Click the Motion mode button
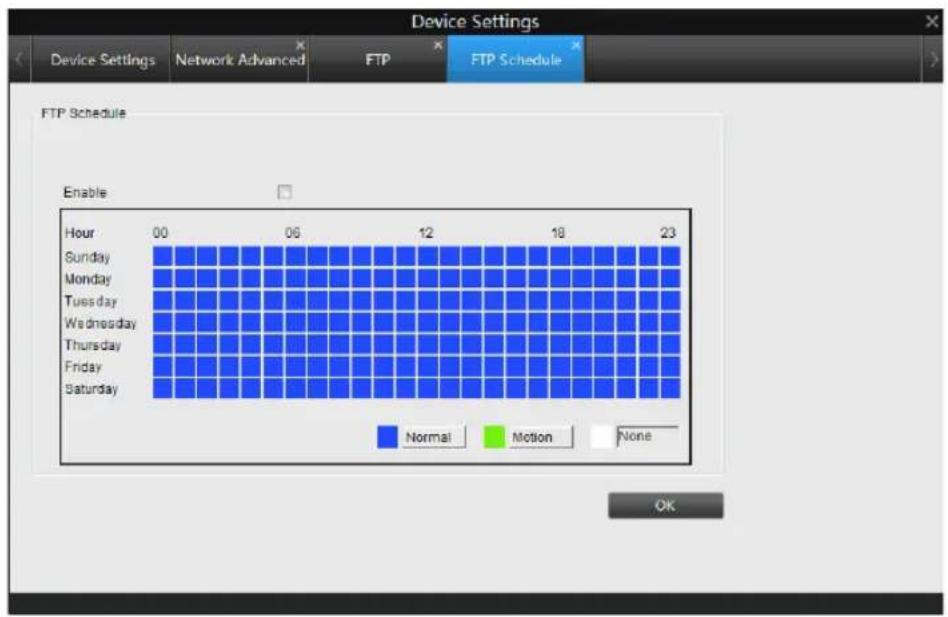Screen dimensions: 948x617 (540, 436)
